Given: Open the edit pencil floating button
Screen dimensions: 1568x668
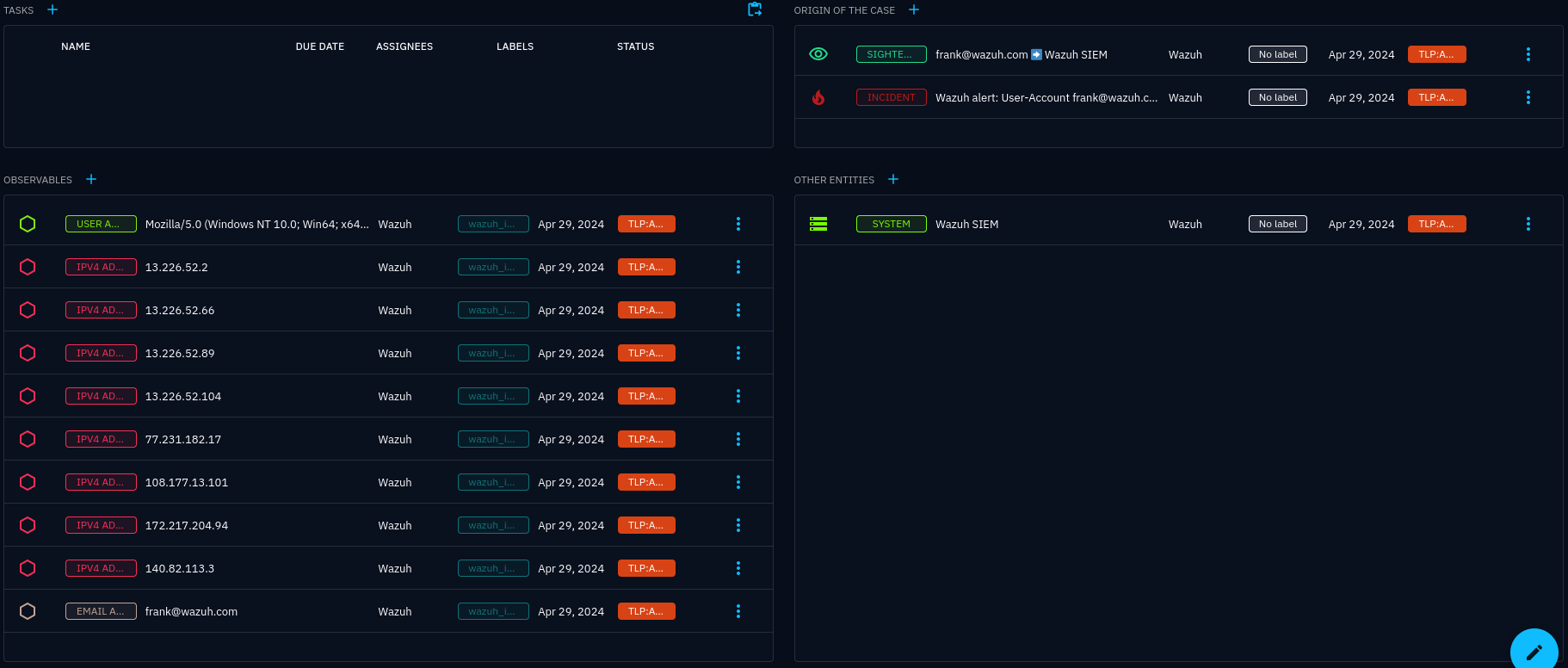Looking at the screenshot, I should point(1534,652).
